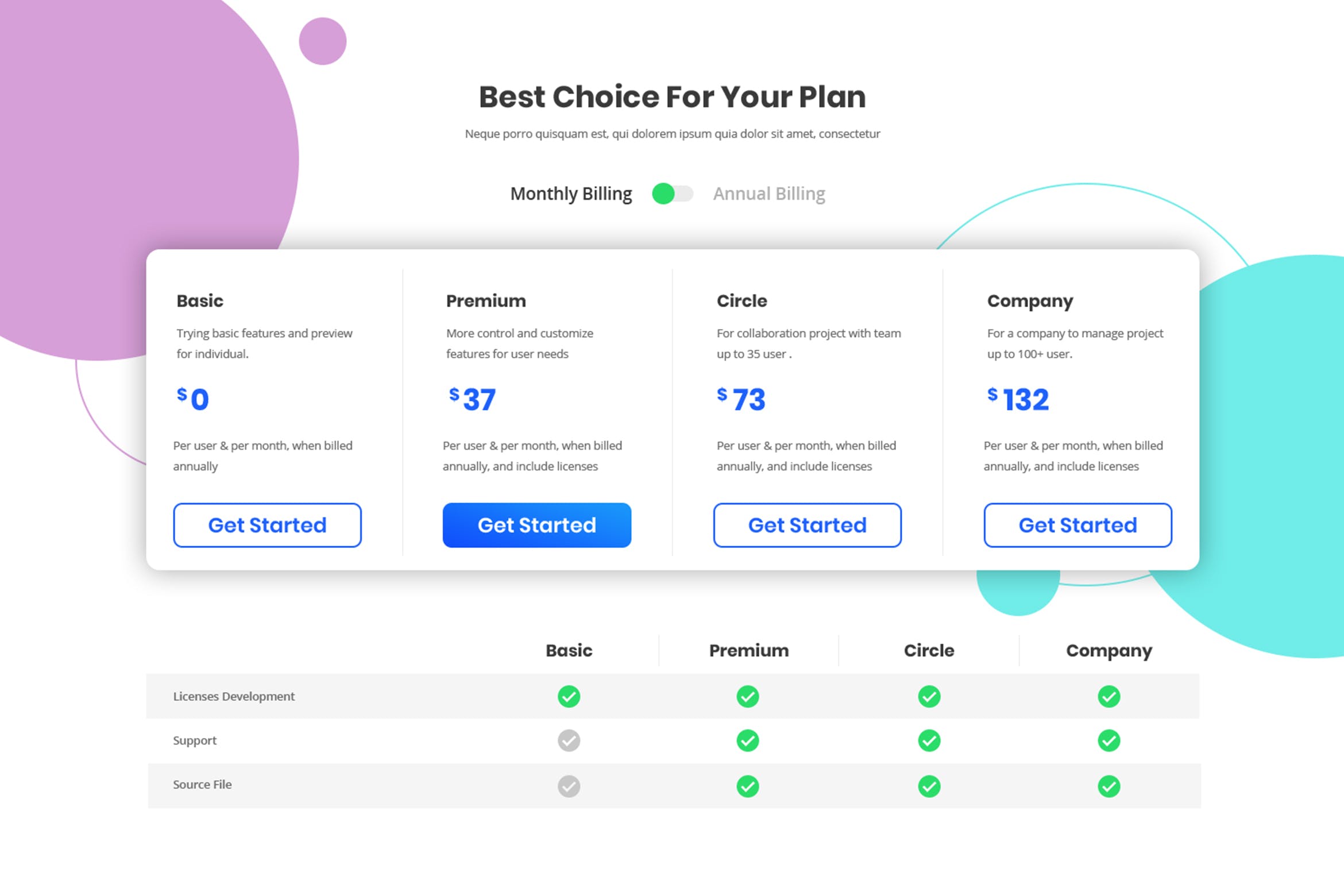1344x896 pixels.
Task: Click the Best Choice For Your Plan heading
Action: pos(672,96)
